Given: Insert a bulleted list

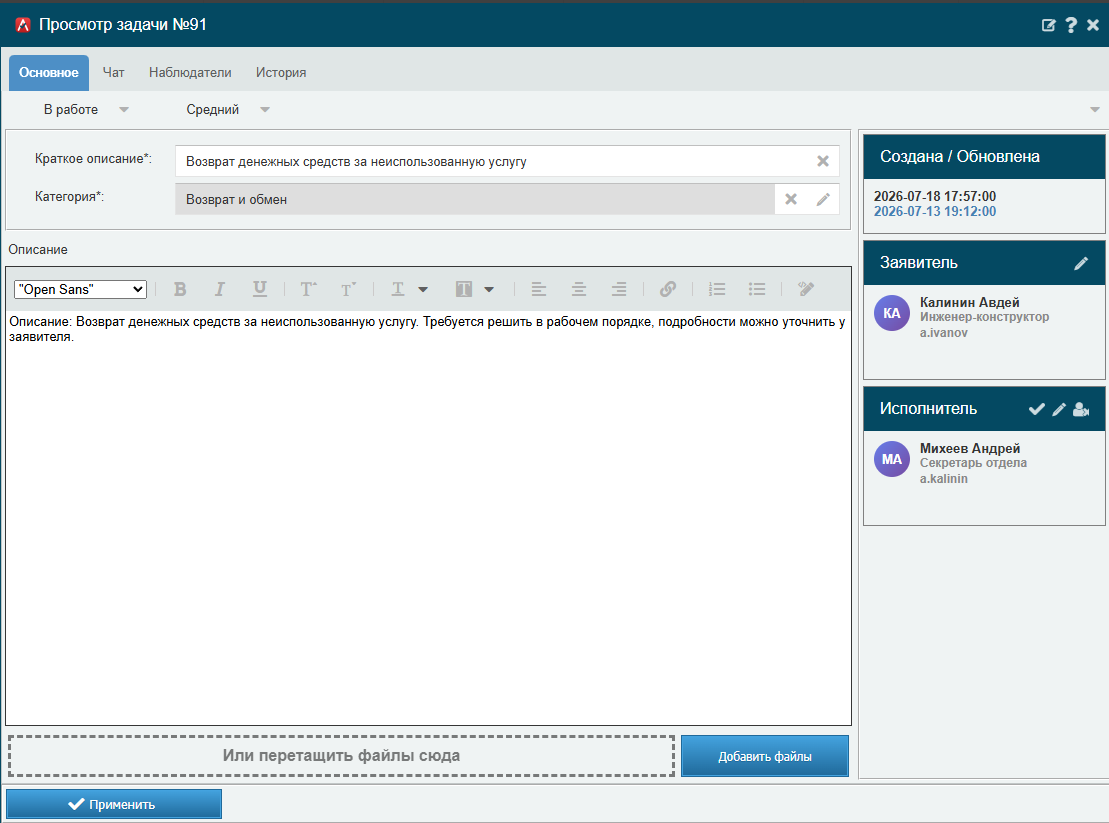Looking at the screenshot, I should point(757,289).
